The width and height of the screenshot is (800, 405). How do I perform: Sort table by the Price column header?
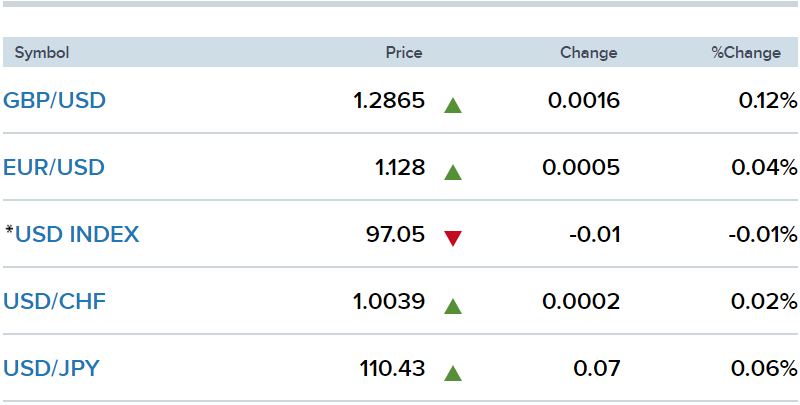pyautogui.click(x=404, y=53)
